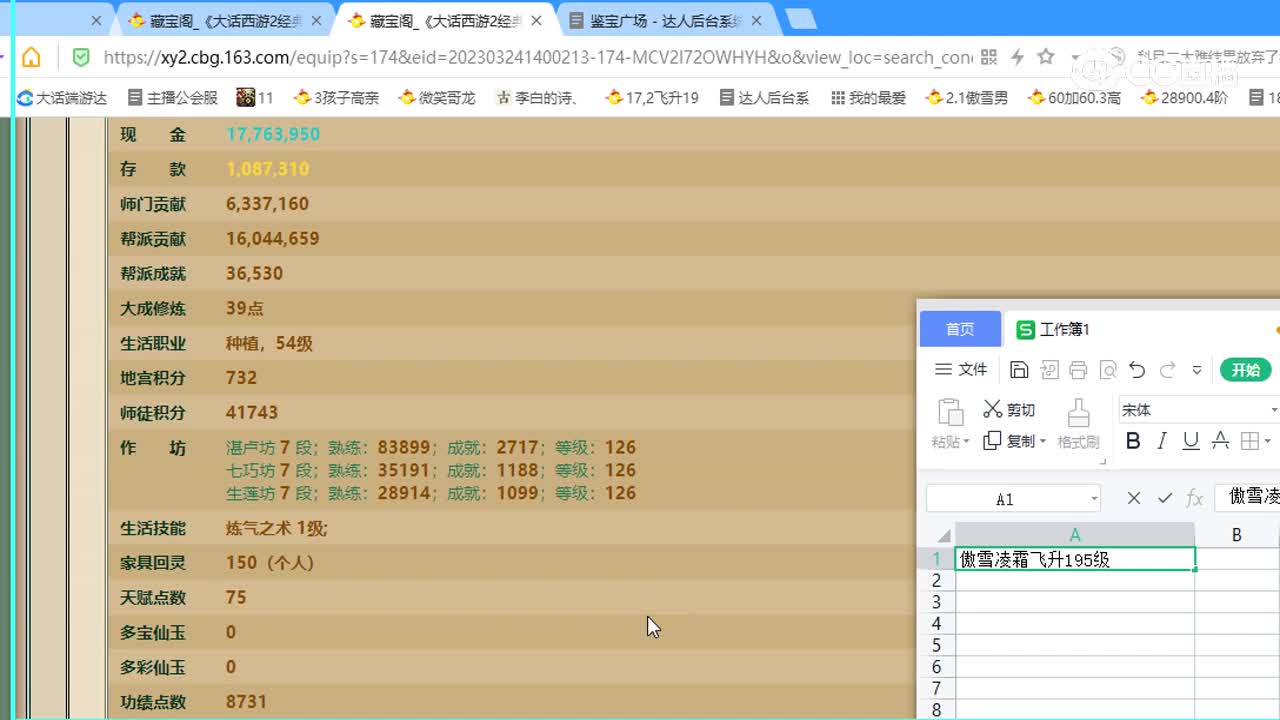
Task: Open the 3孩子高亲 bookmark
Action: (336, 97)
